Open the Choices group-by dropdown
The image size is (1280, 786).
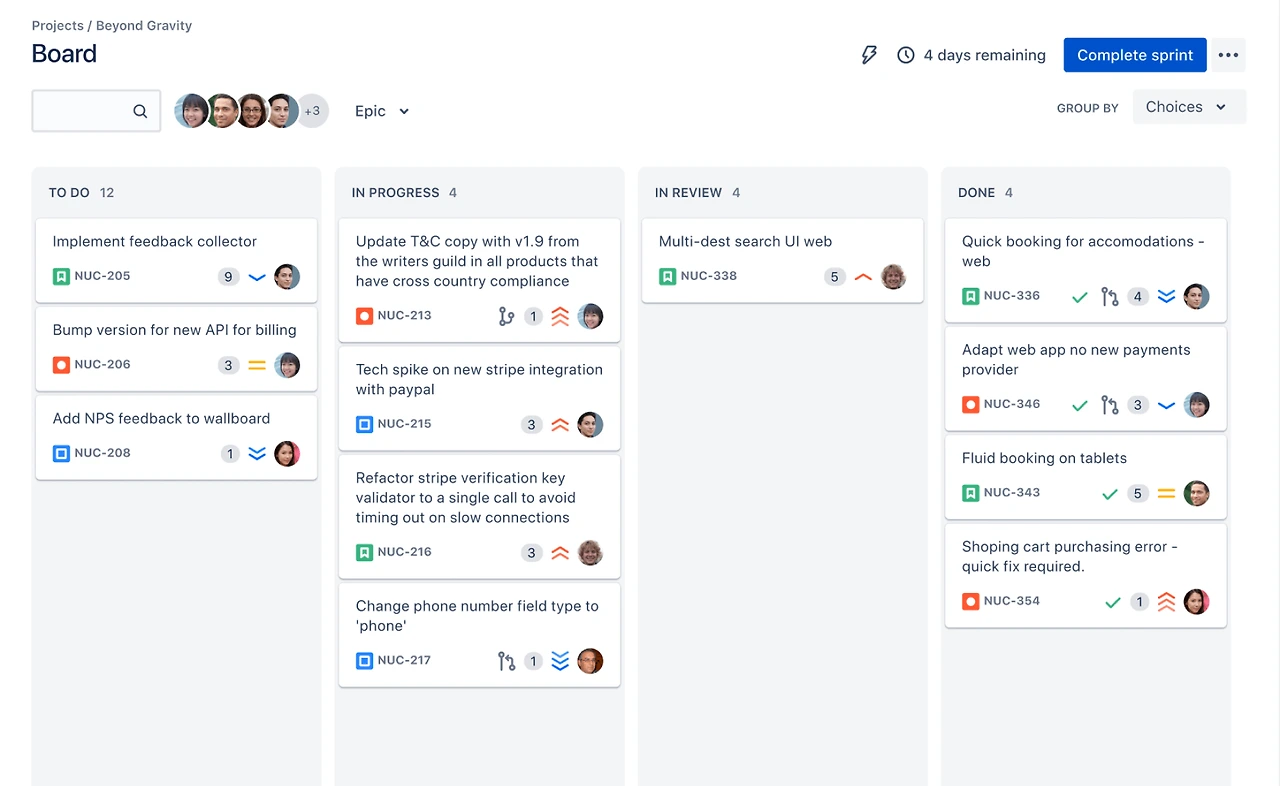pos(1188,107)
